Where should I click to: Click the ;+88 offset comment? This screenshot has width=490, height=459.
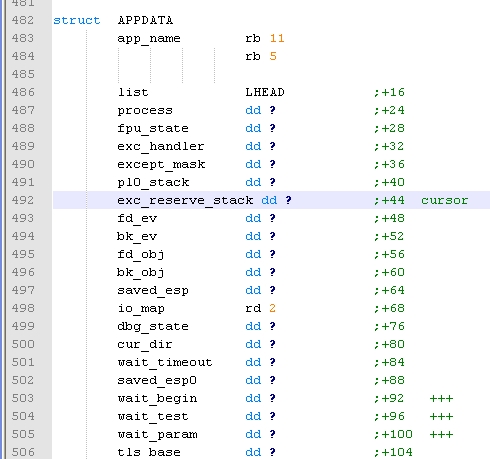(x=389, y=380)
